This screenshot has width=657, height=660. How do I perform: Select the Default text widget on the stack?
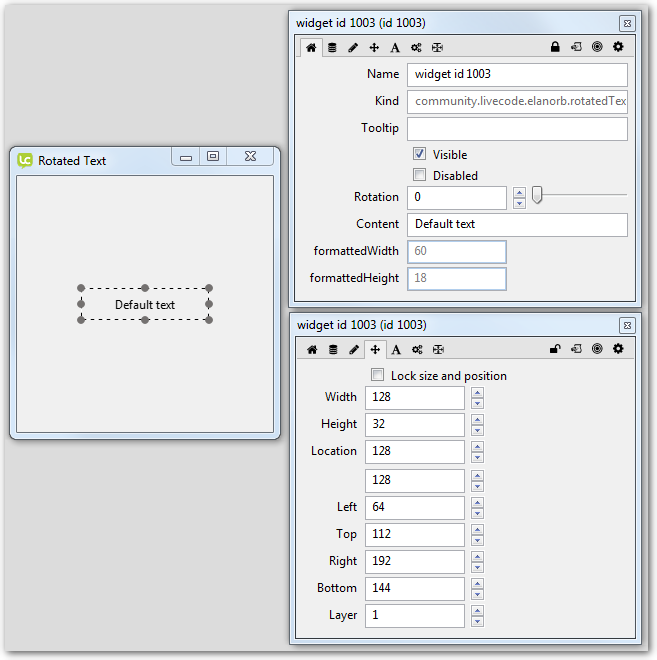pyautogui.click(x=145, y=304)
